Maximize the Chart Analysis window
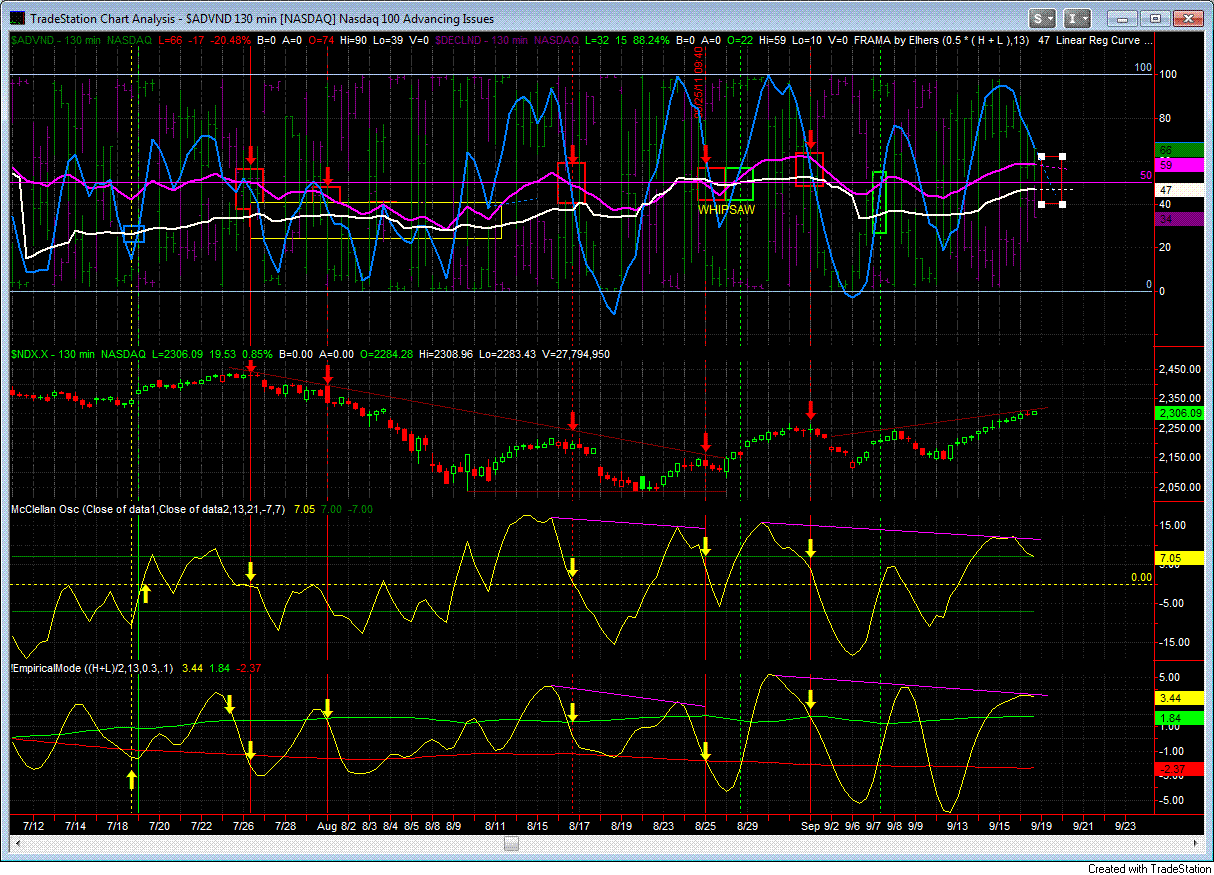 pyautogui.click(x=1155, y=18)
